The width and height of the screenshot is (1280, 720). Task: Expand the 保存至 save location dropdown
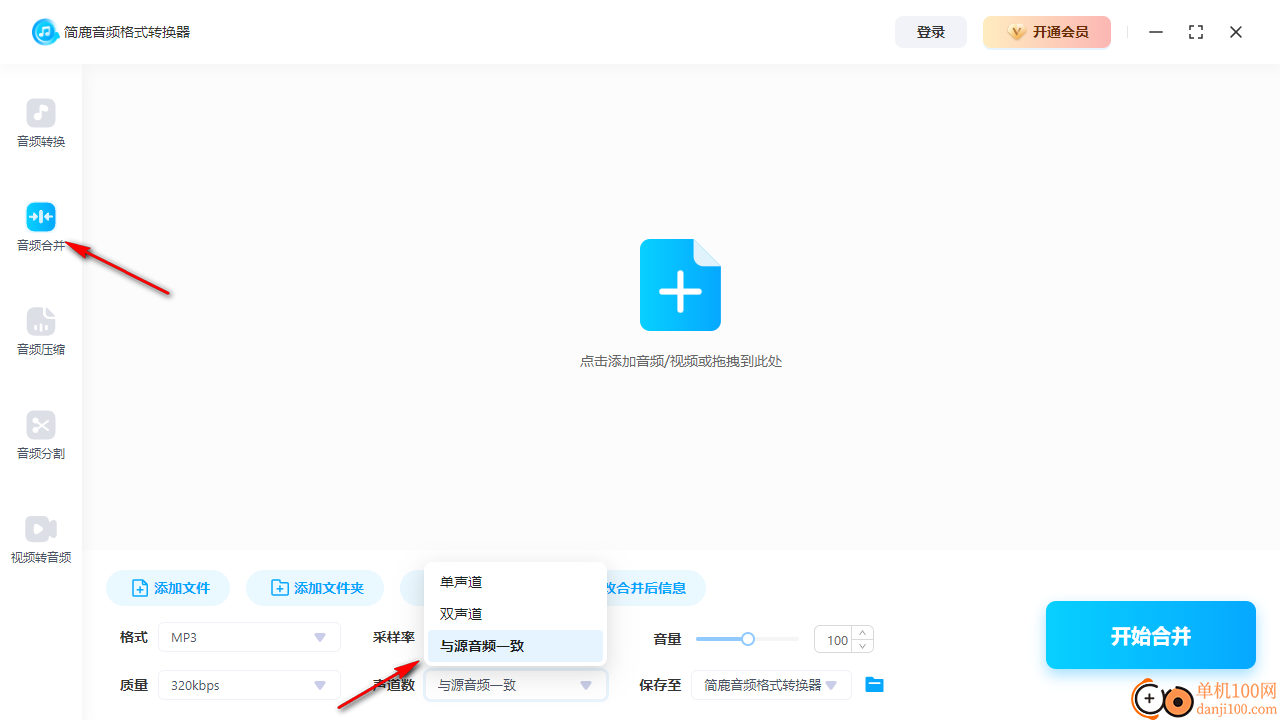pyautogui.click(x=771, y=685)
